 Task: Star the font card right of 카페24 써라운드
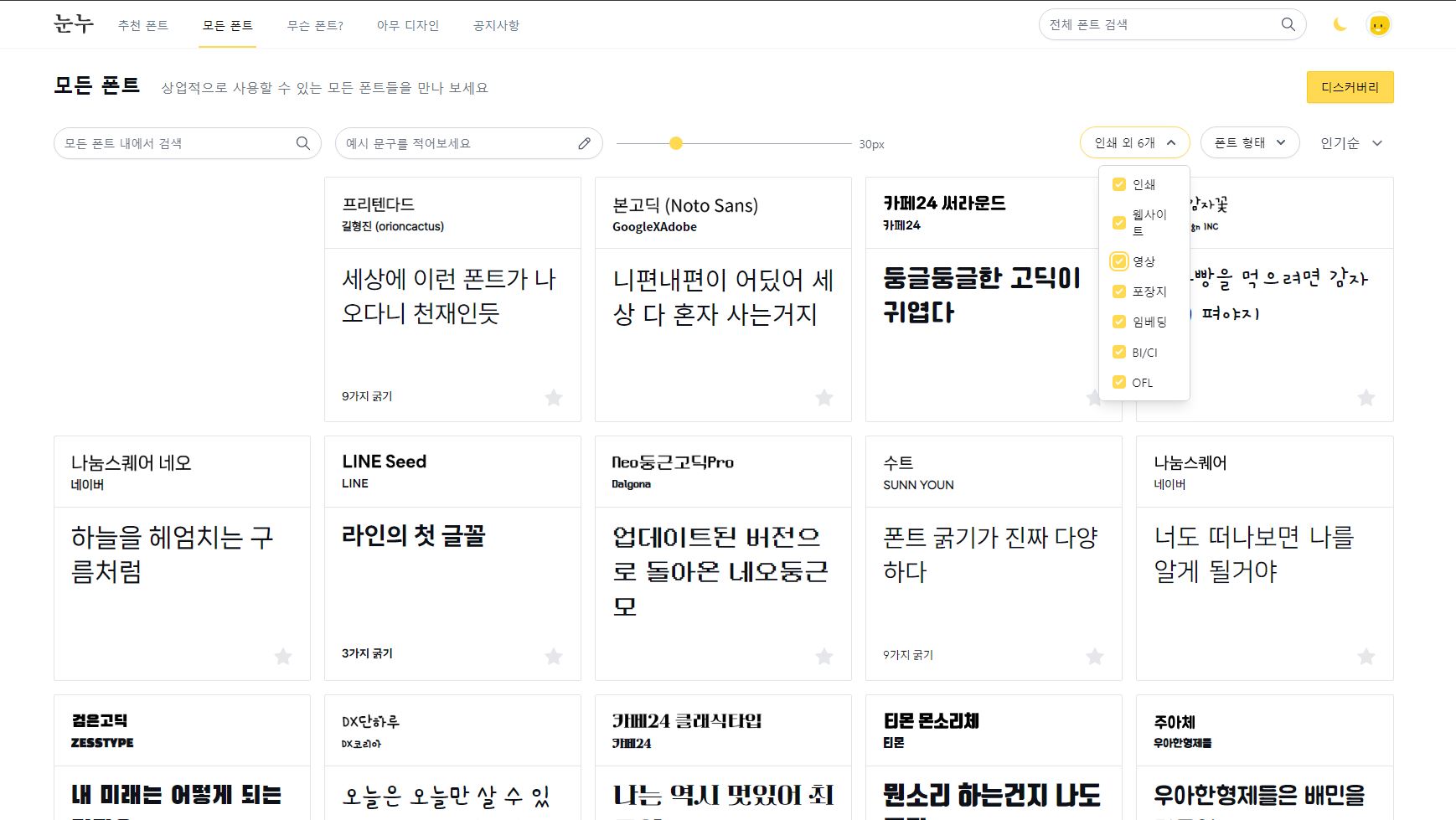(x=1366, y=397)
